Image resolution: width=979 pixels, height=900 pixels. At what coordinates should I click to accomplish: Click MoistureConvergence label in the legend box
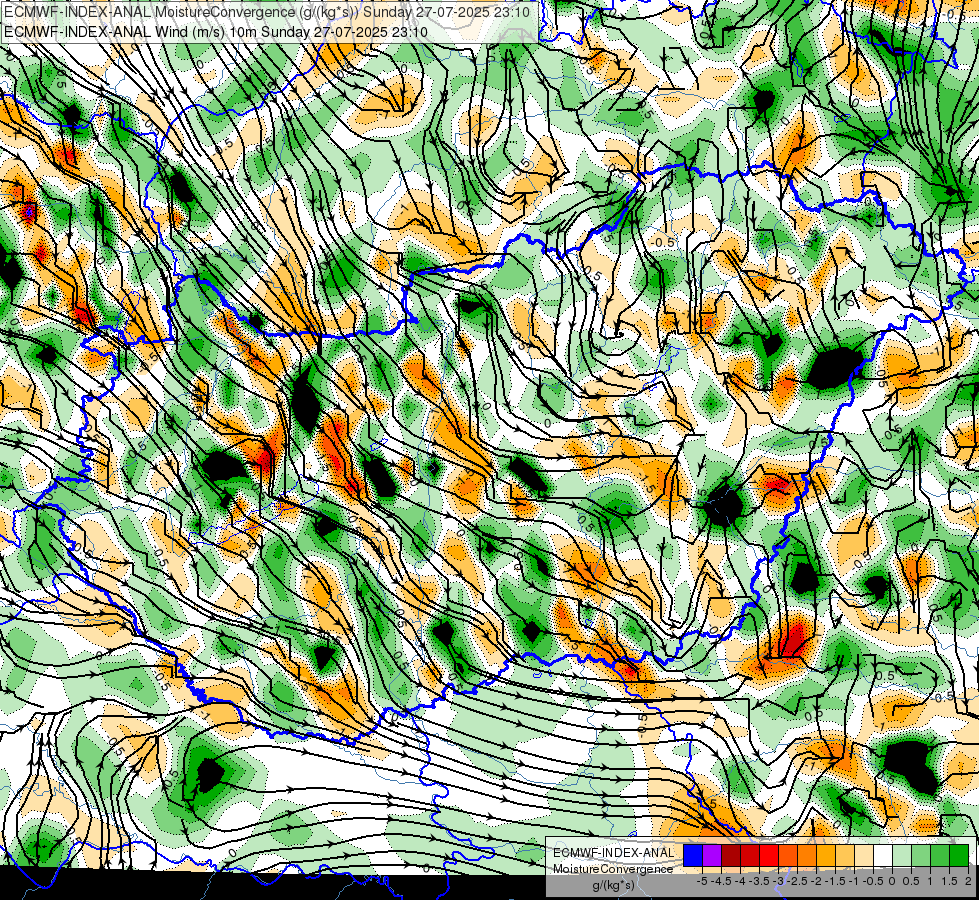(x=613, y=869)
